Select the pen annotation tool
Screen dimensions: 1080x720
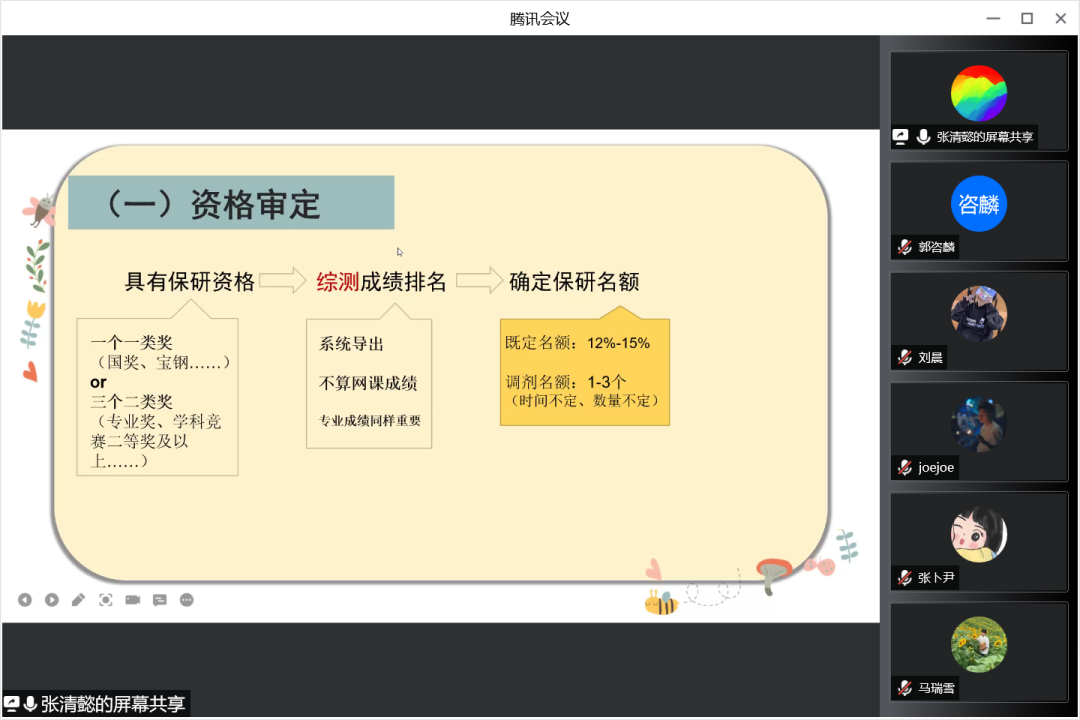click(79, 600)
